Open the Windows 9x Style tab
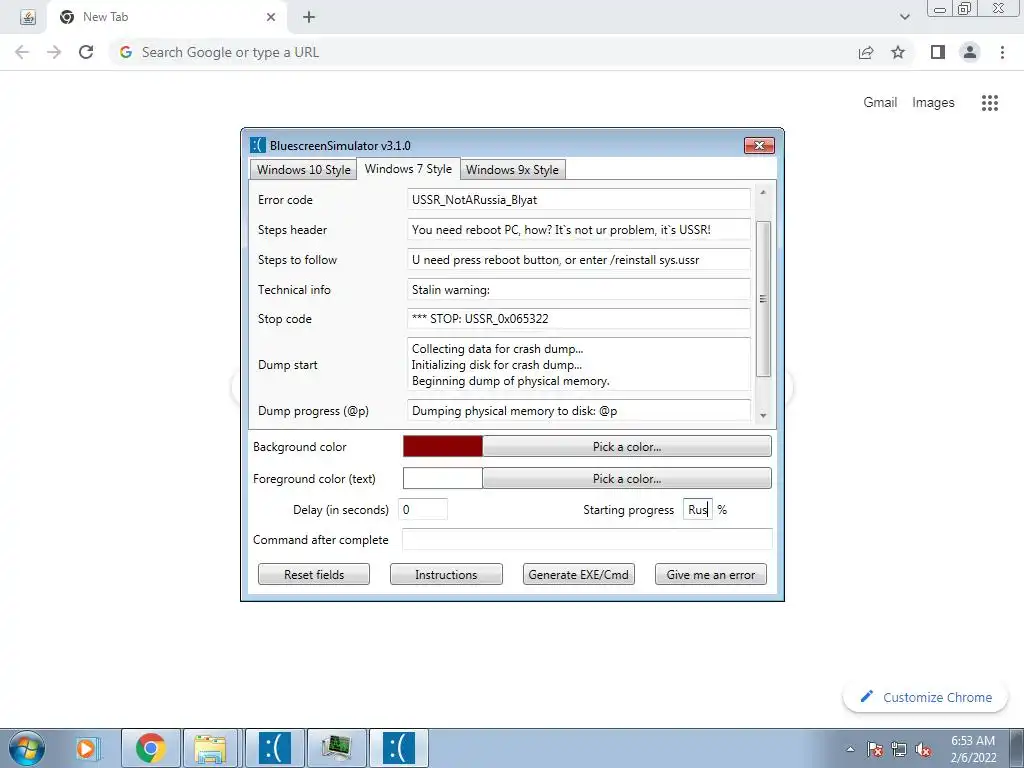Image resolution: width=1024 pixels, height=768 pixels. click(x=512, y=170)
